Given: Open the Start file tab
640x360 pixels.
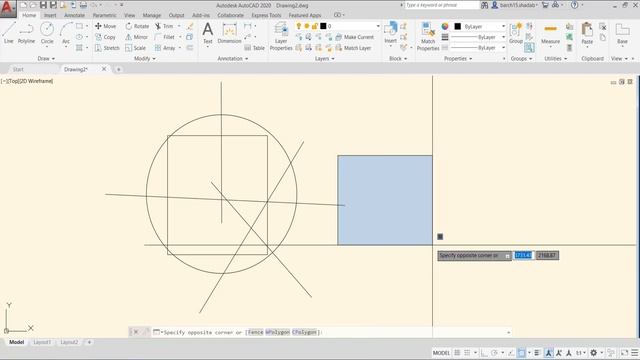Looking at the screenshot, I should pos(18,69).
